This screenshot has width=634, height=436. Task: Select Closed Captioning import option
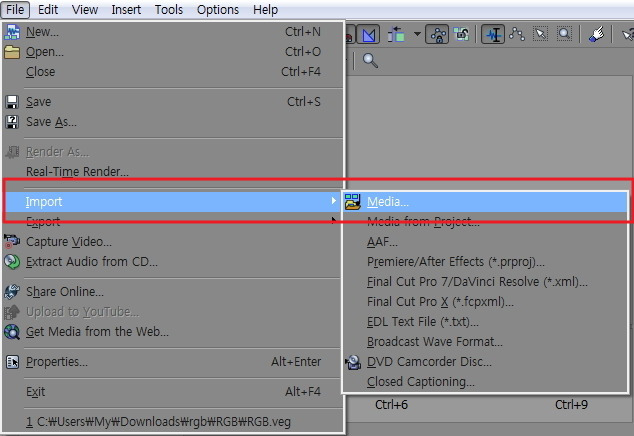point(485,382)
